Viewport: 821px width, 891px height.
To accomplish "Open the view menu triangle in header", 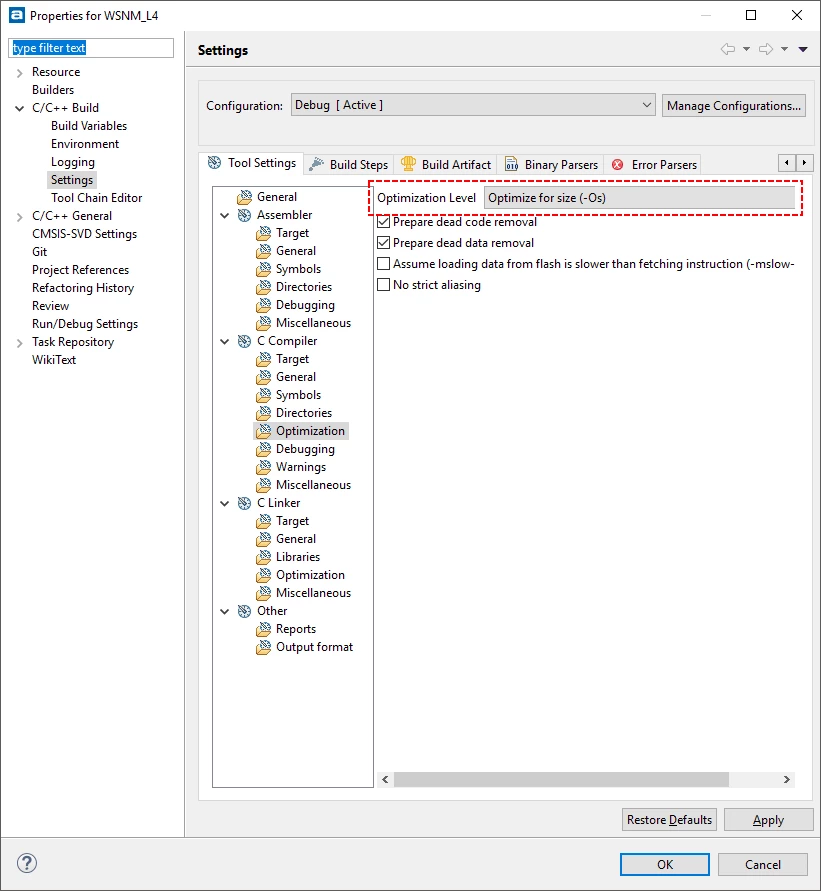I will [x=803, y=49].
